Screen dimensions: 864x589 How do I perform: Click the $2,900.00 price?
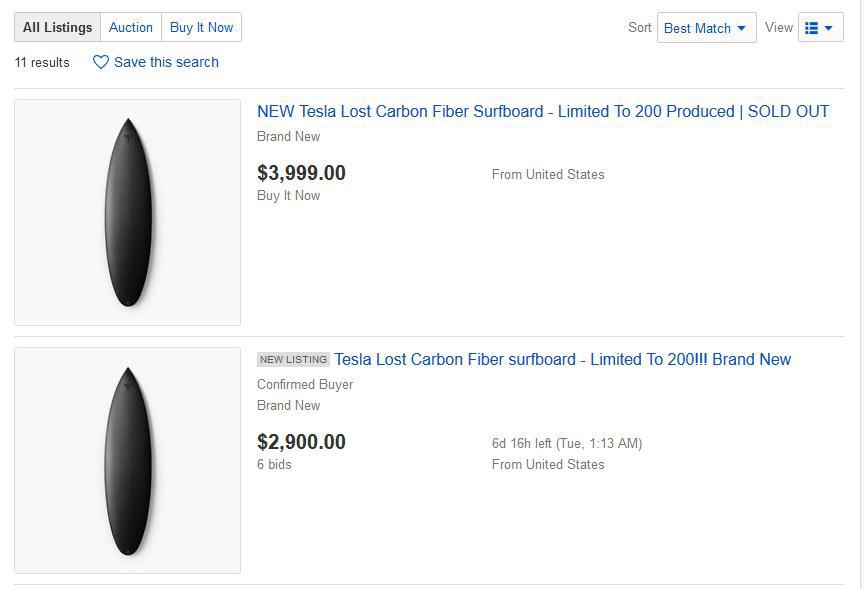coord(301,442)
